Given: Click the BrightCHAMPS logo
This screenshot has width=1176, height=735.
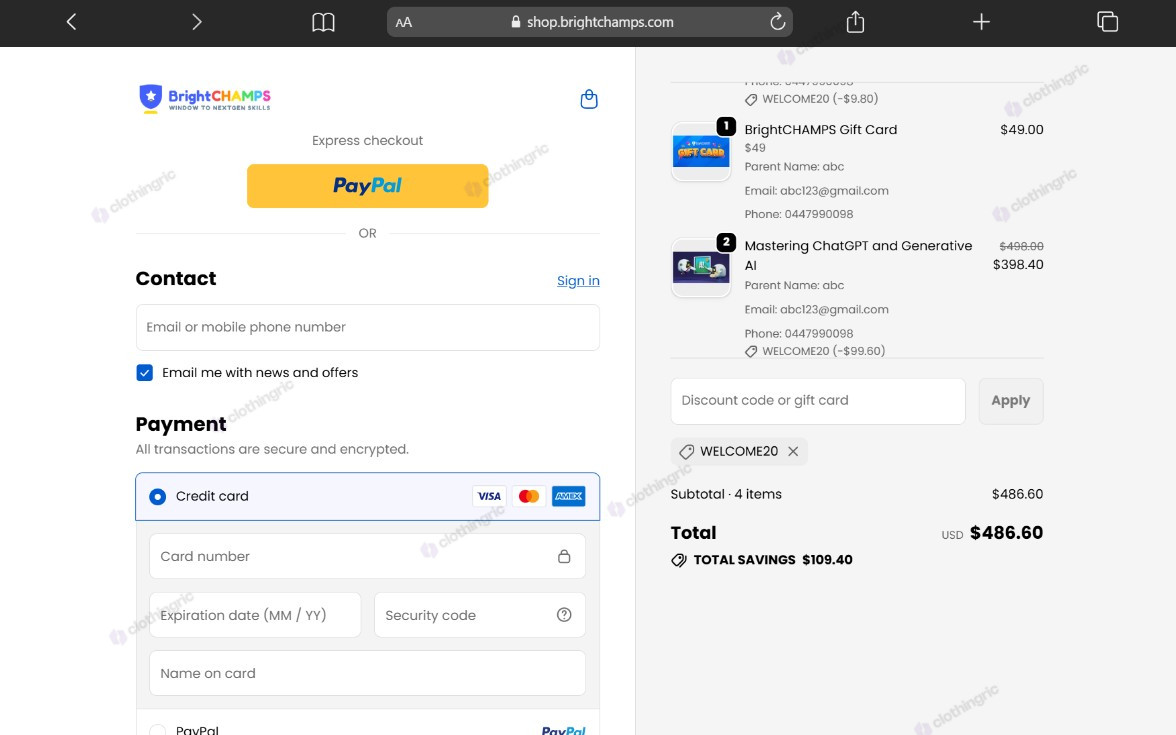Looking at the screenshot, I should pos(205,98).
